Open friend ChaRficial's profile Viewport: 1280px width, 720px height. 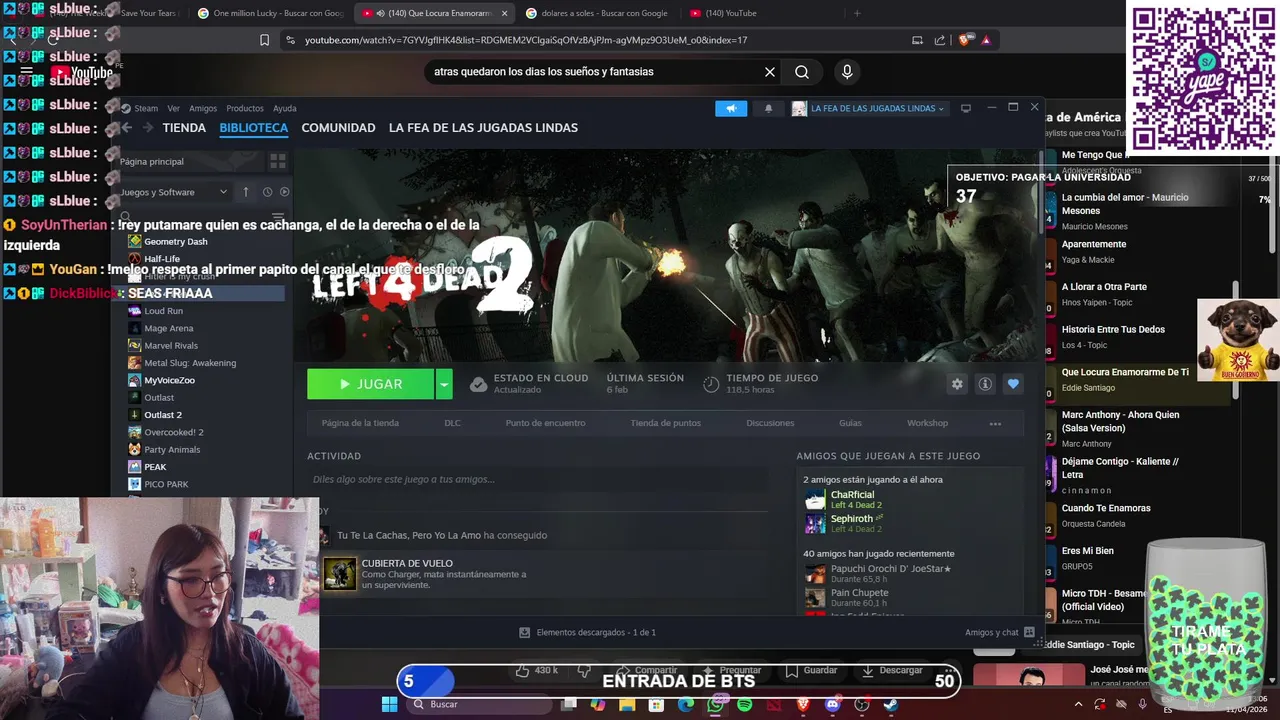[x=852, y=495]
